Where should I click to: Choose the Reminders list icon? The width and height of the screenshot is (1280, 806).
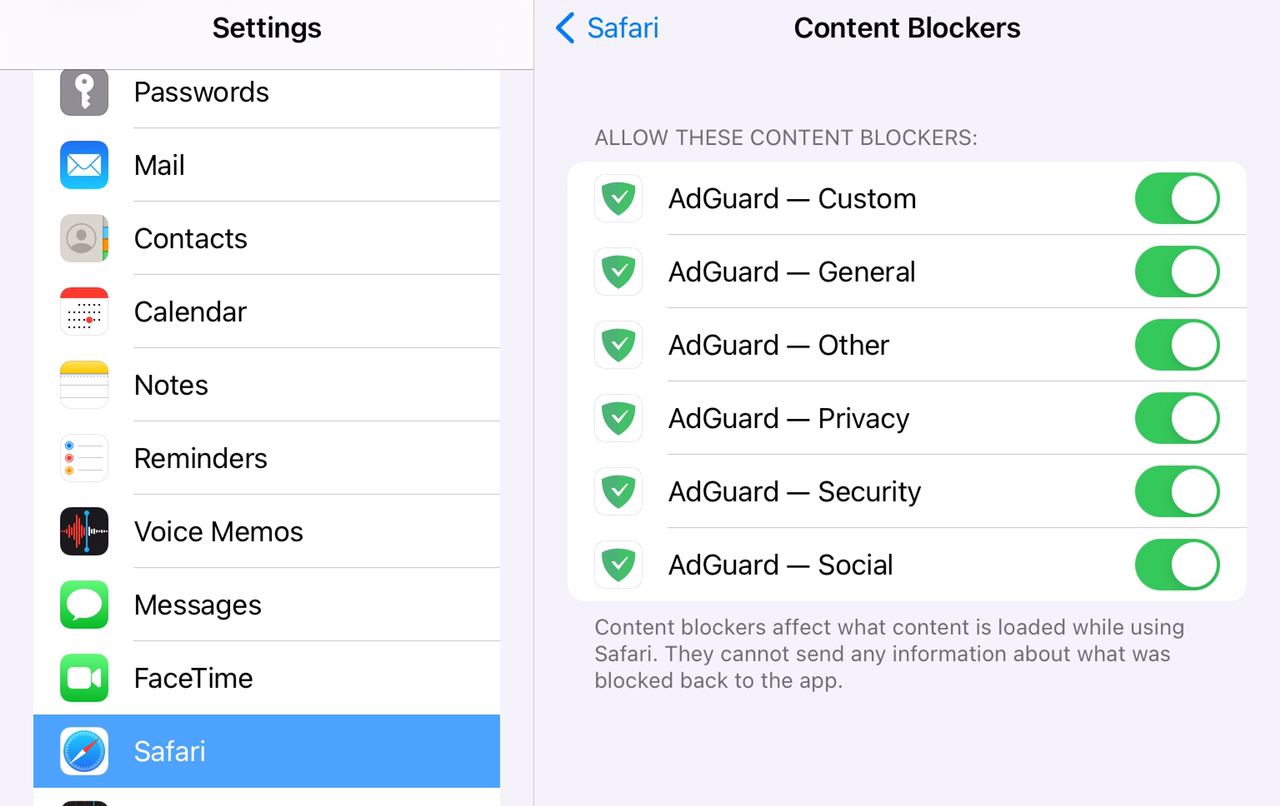point(84,458)
